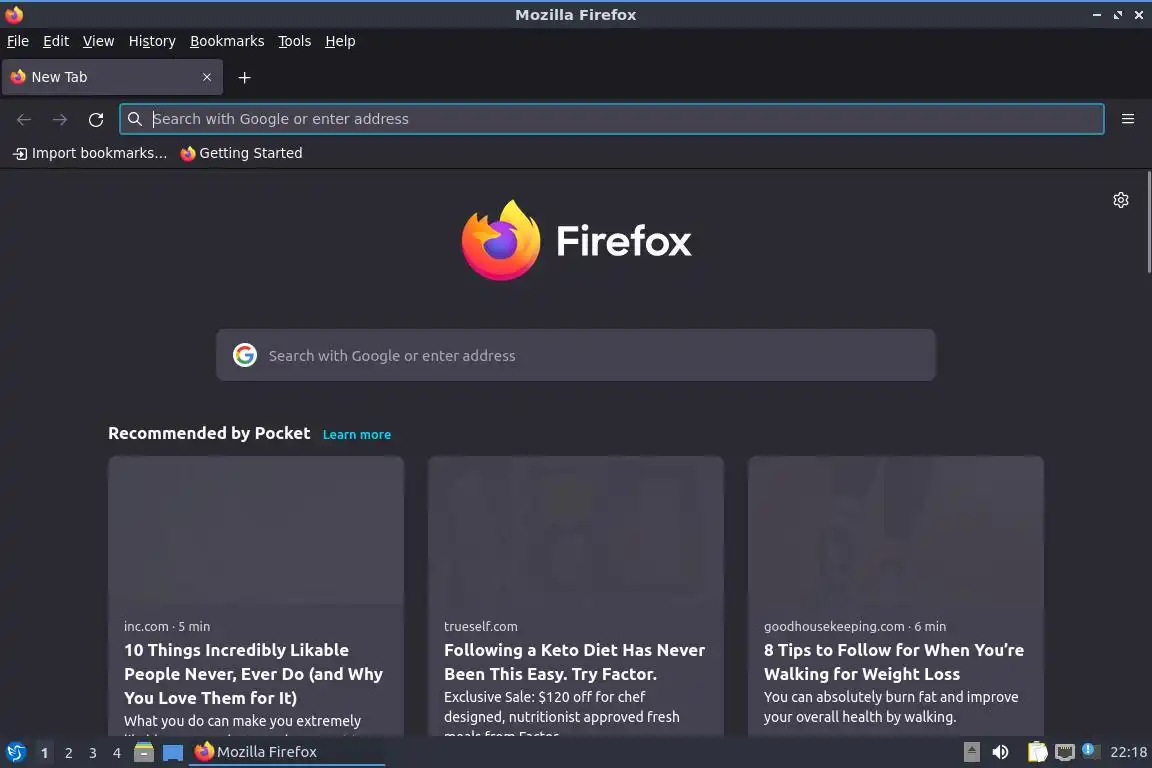Image resolution: width=1152 pixels, height=768 pixels.
Task: Open the Tools menu
Action: (x=295, y=41)
